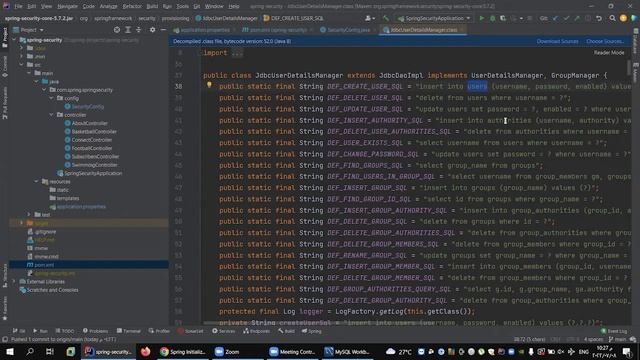Viewport: 640px width, 360px height.
Task: Open Firefox from taskbar
Action: (x=145, y=351)
